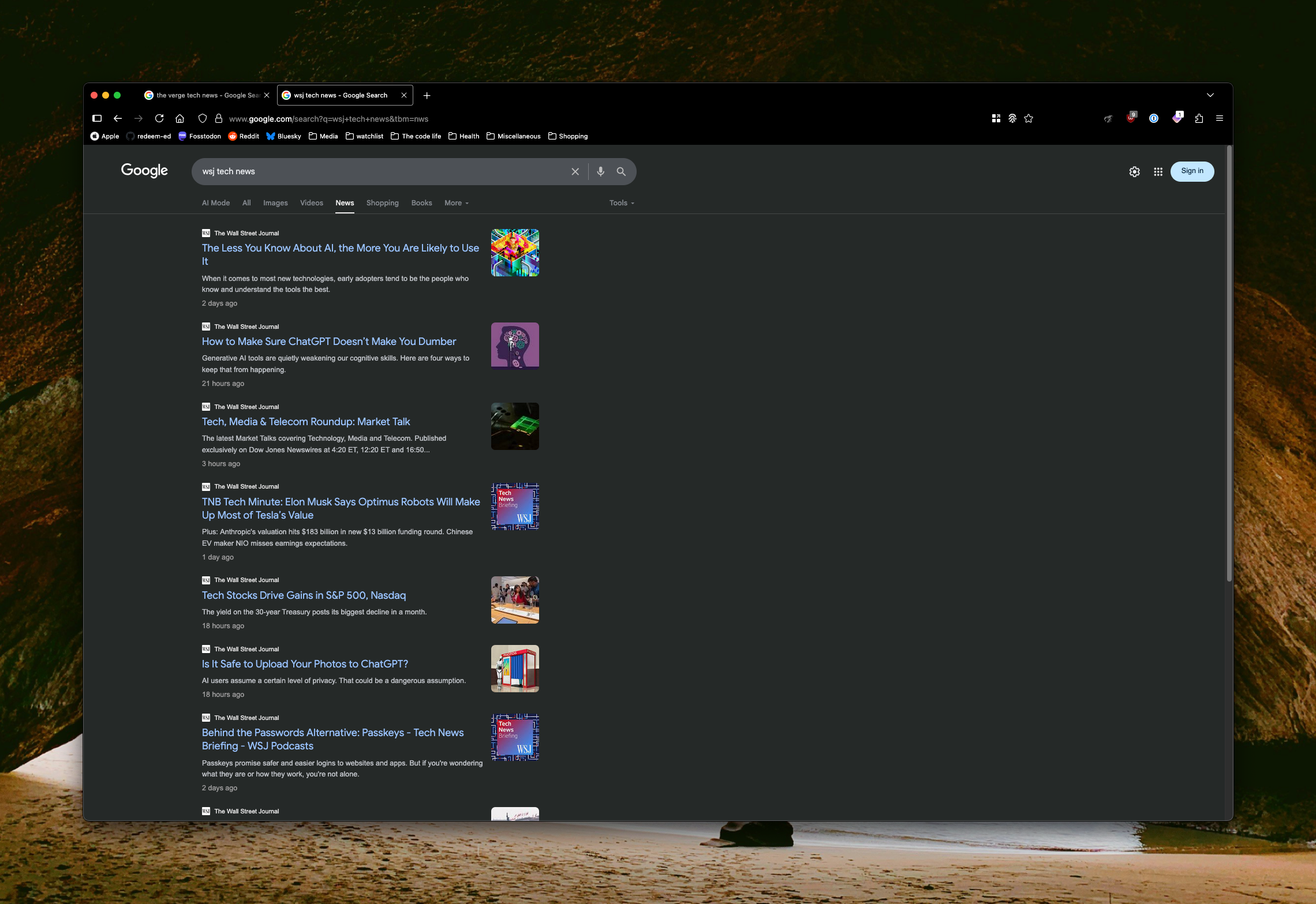Click the Sign in button
1316x904 pixels.
click(x=1192, y=171)
